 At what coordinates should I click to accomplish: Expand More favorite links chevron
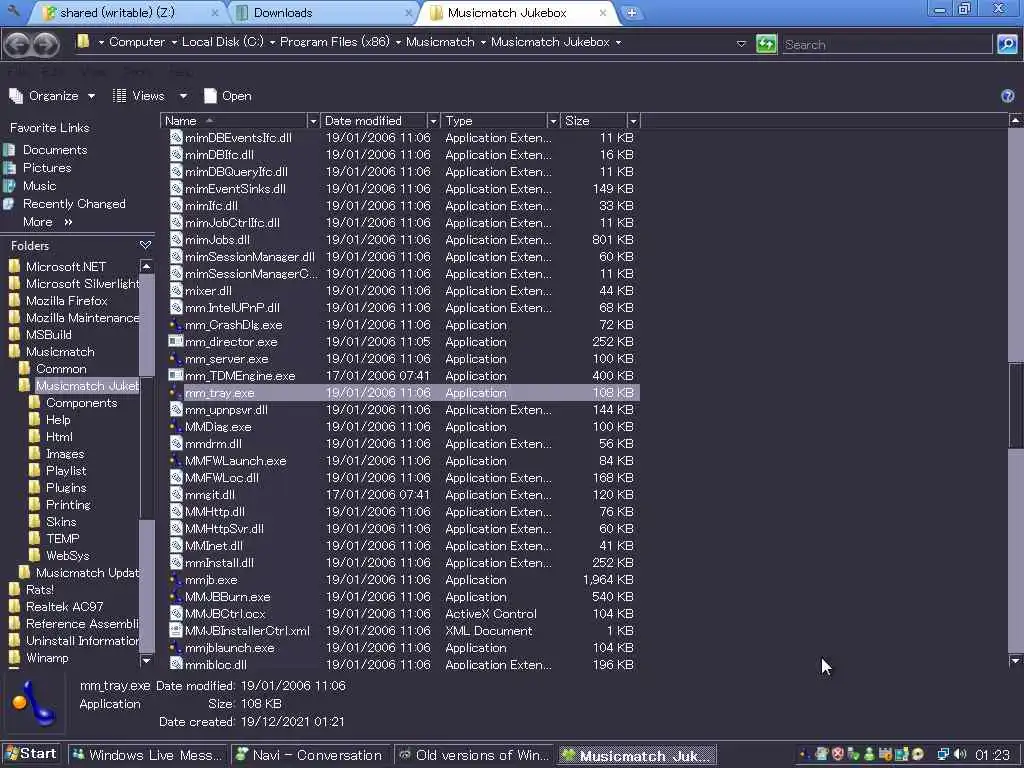(68, 222)
